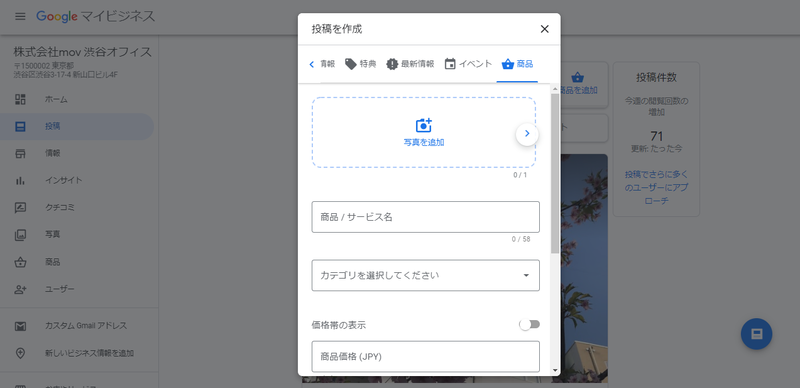Click the next photo arrow button
Screen dimensions: 800x388
[x=527, y=134]
